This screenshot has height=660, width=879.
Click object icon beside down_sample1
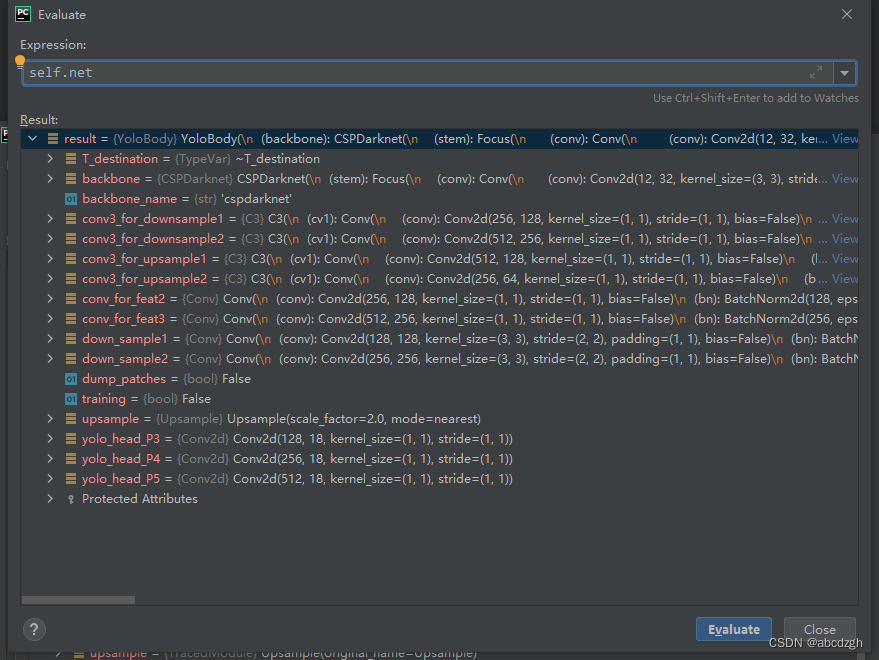click(71, 339)
